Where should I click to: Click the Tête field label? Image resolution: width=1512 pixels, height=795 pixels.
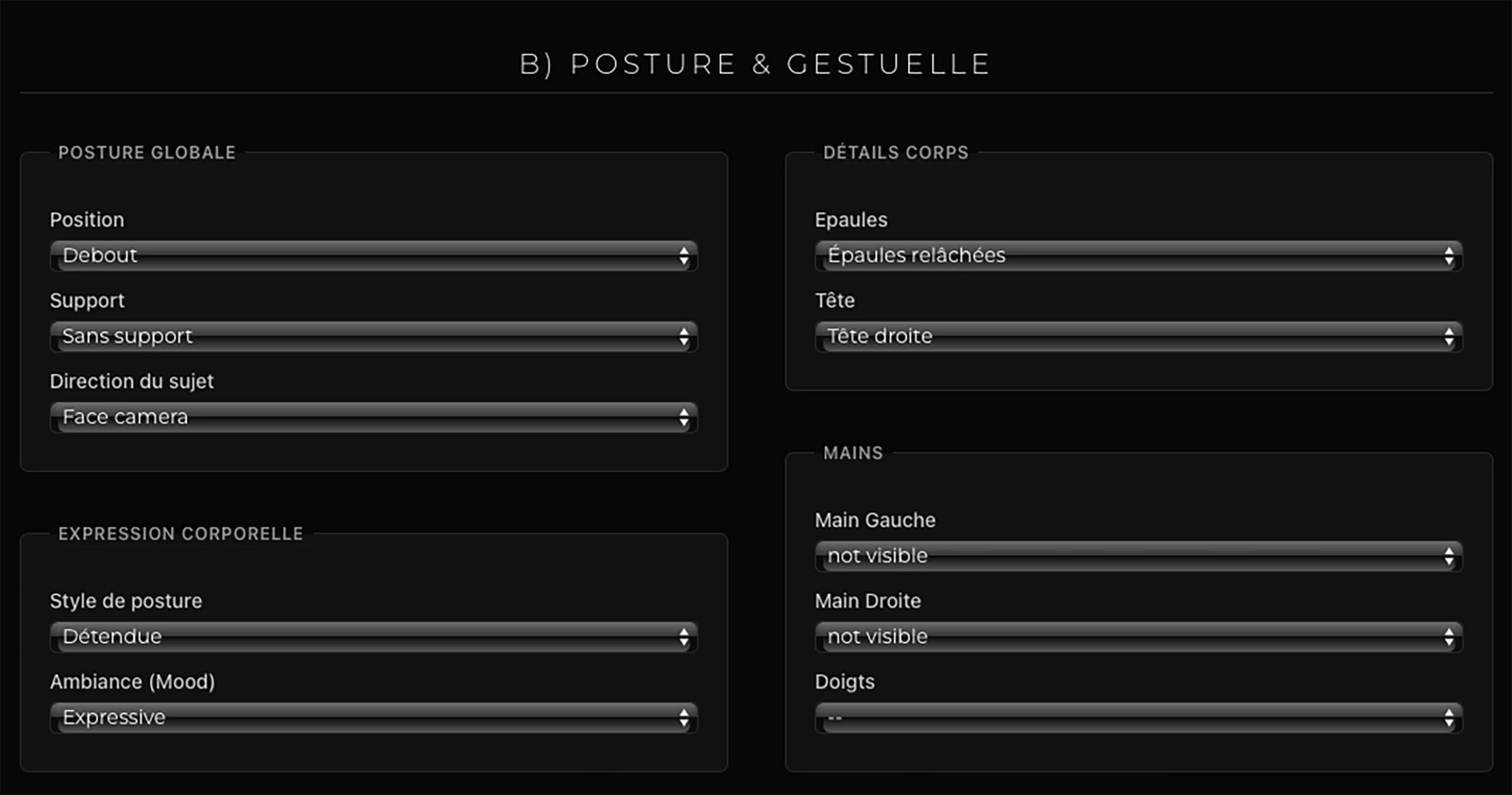click(835, 301)
